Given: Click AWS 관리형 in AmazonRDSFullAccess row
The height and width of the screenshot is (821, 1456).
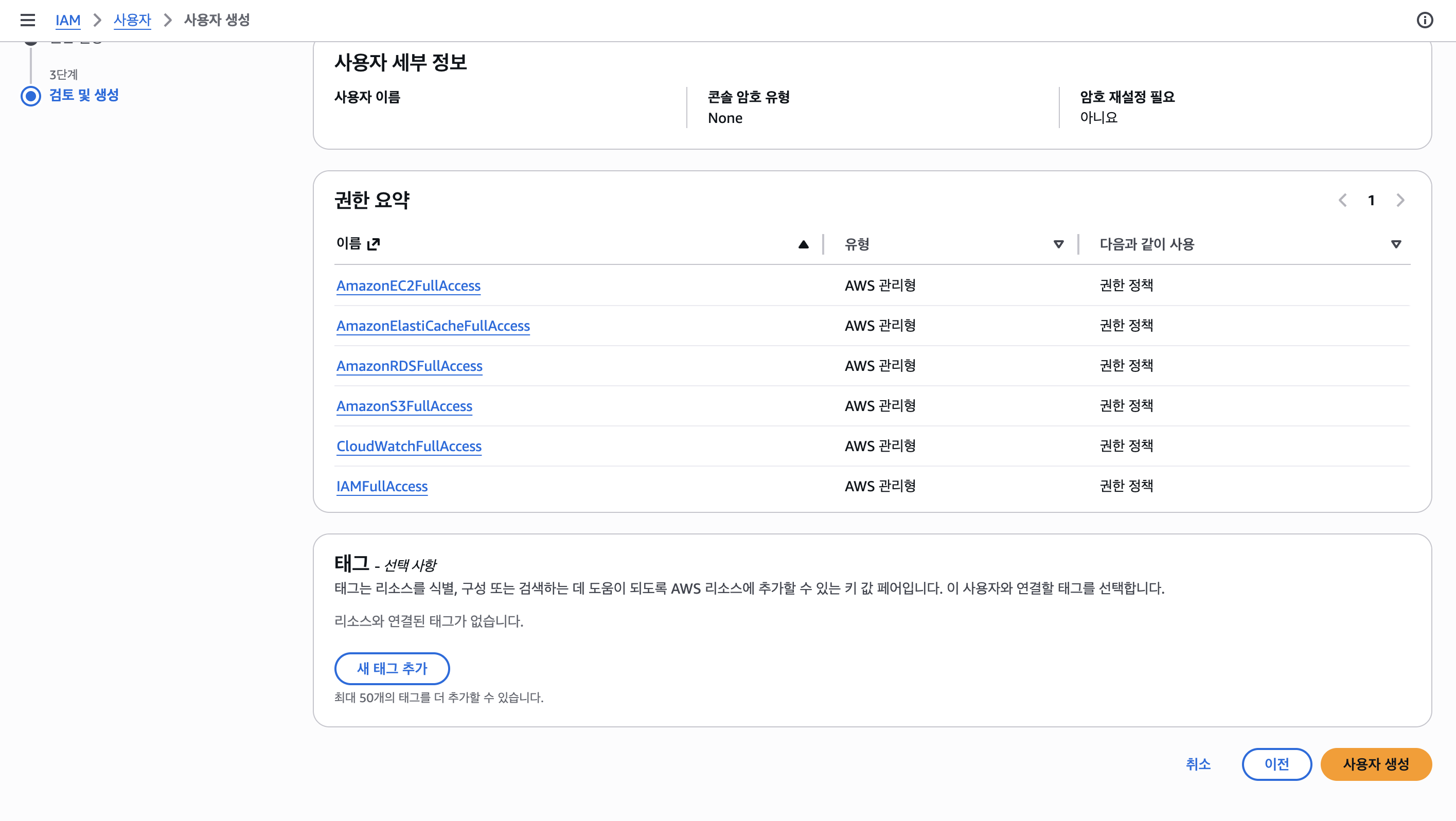Looking at the screenshot, I should [880, 366].
